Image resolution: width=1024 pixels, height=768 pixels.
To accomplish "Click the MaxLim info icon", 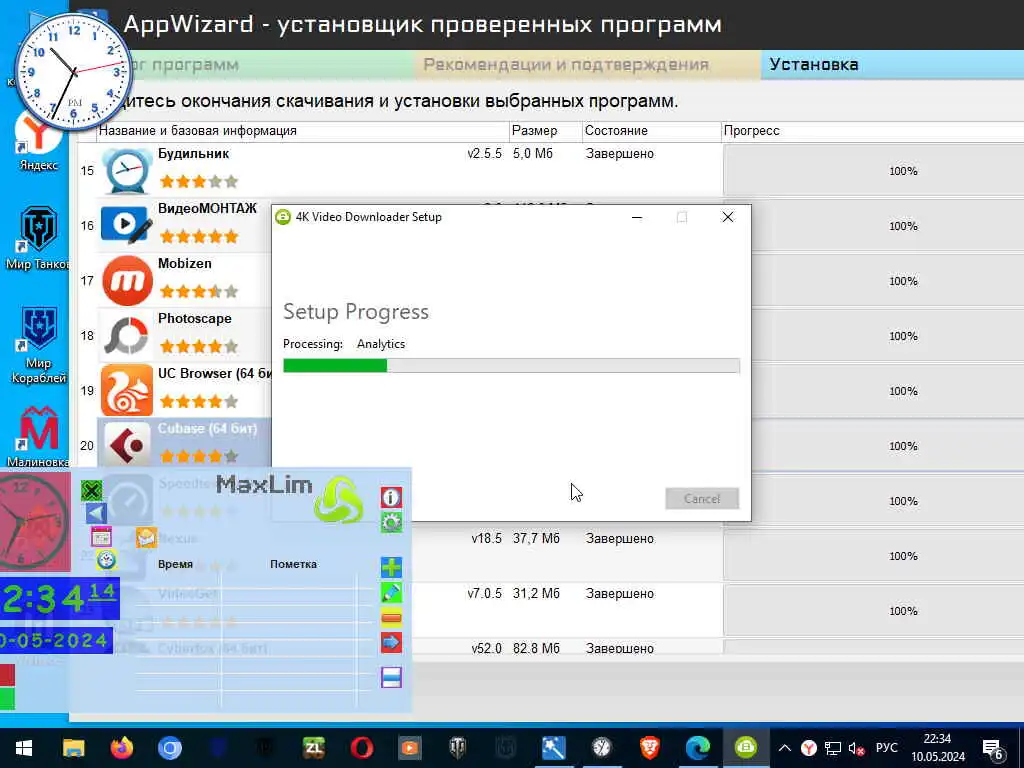I will click(391, 498).
